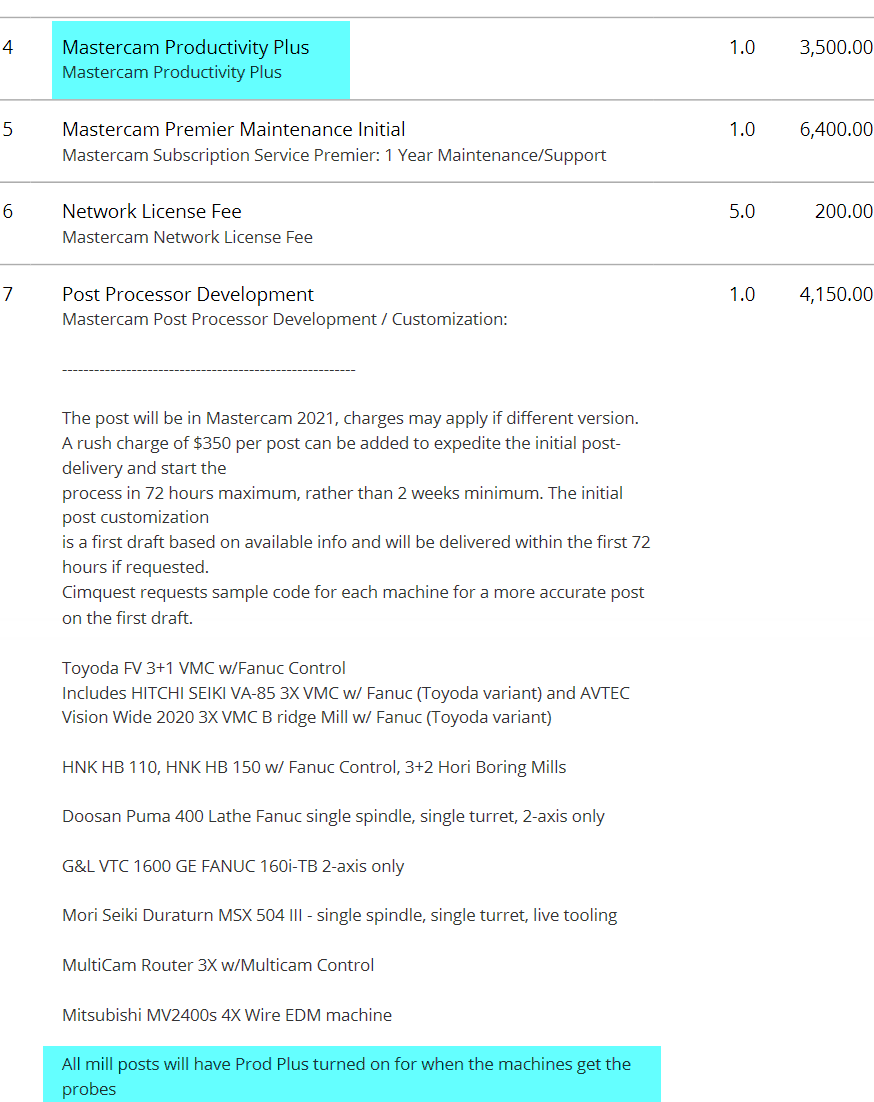874x1102 pixels.
Task: Click the 6,400.00 price value
Action: [835, 129]
